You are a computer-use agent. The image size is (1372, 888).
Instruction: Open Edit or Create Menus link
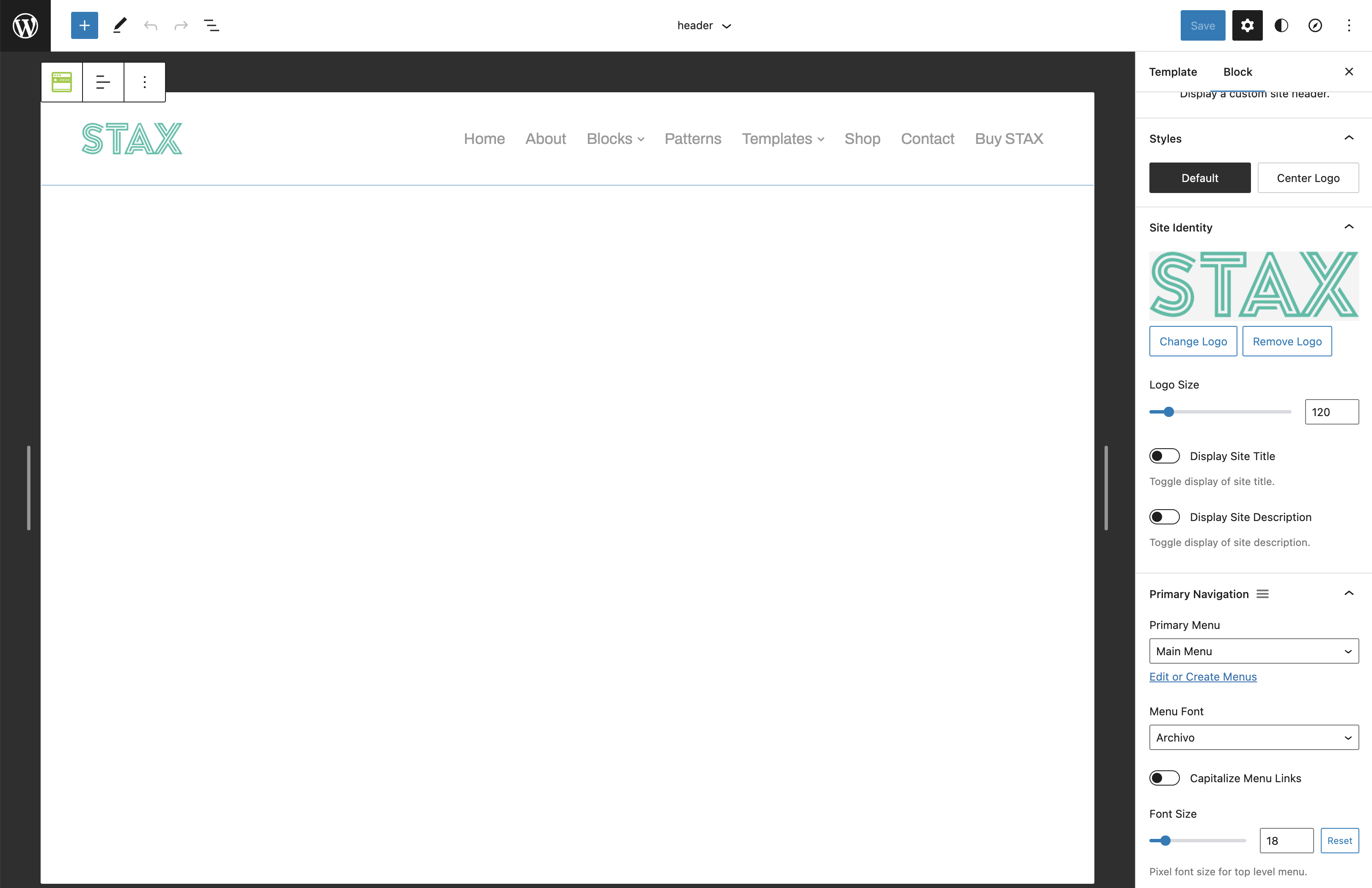click(1203, 676)
